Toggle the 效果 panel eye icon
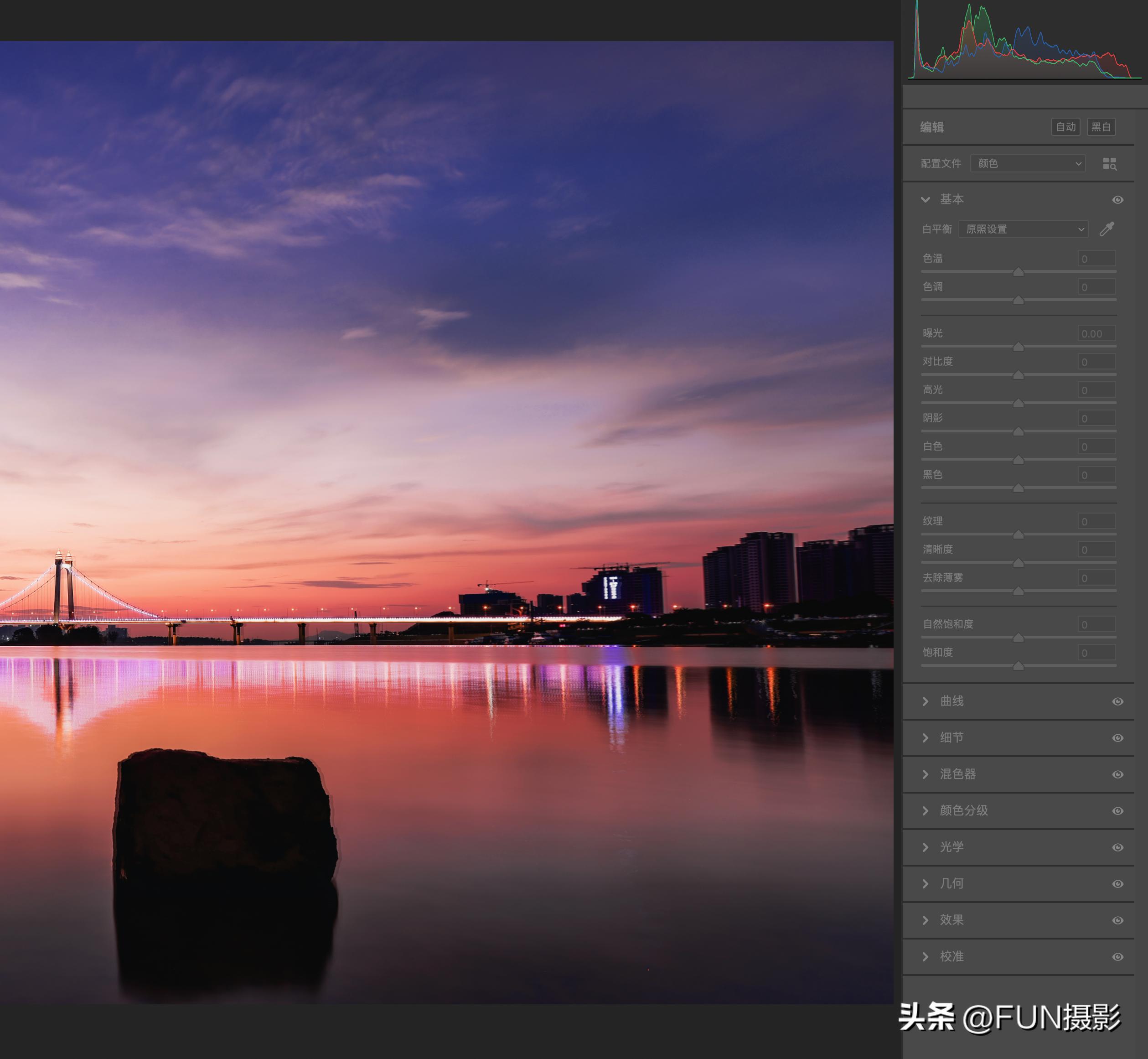The image size is (1148, 1059). tap(1117, 920)
